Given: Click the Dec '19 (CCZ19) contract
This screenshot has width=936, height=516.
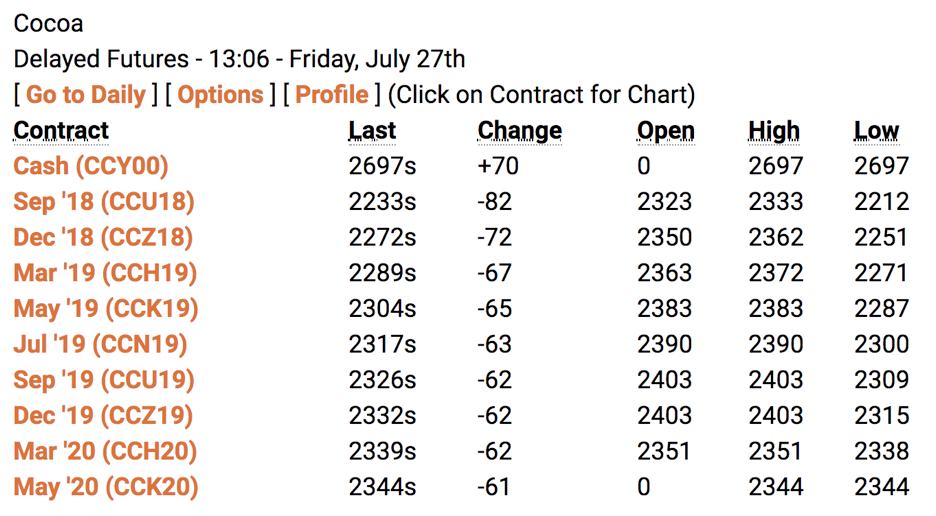Looking at the screenshot, I should click(103, 416).
